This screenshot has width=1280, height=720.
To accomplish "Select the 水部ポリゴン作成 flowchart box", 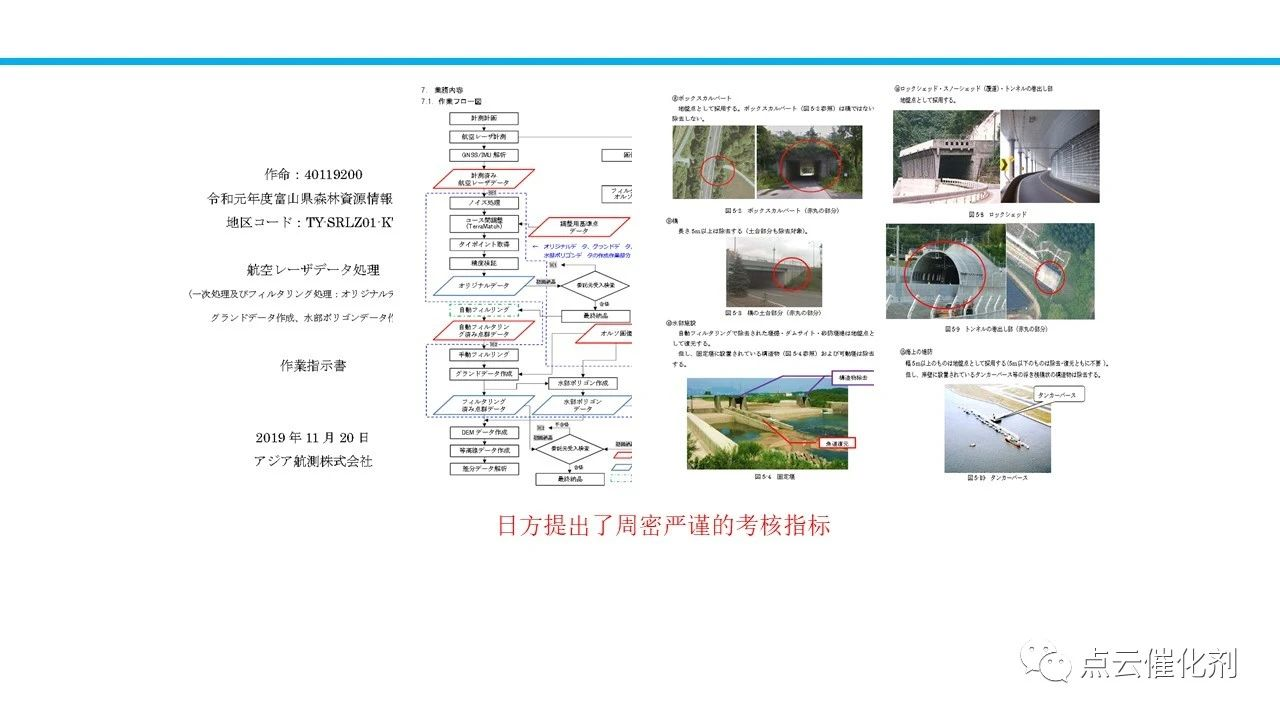I will point(583,383).
